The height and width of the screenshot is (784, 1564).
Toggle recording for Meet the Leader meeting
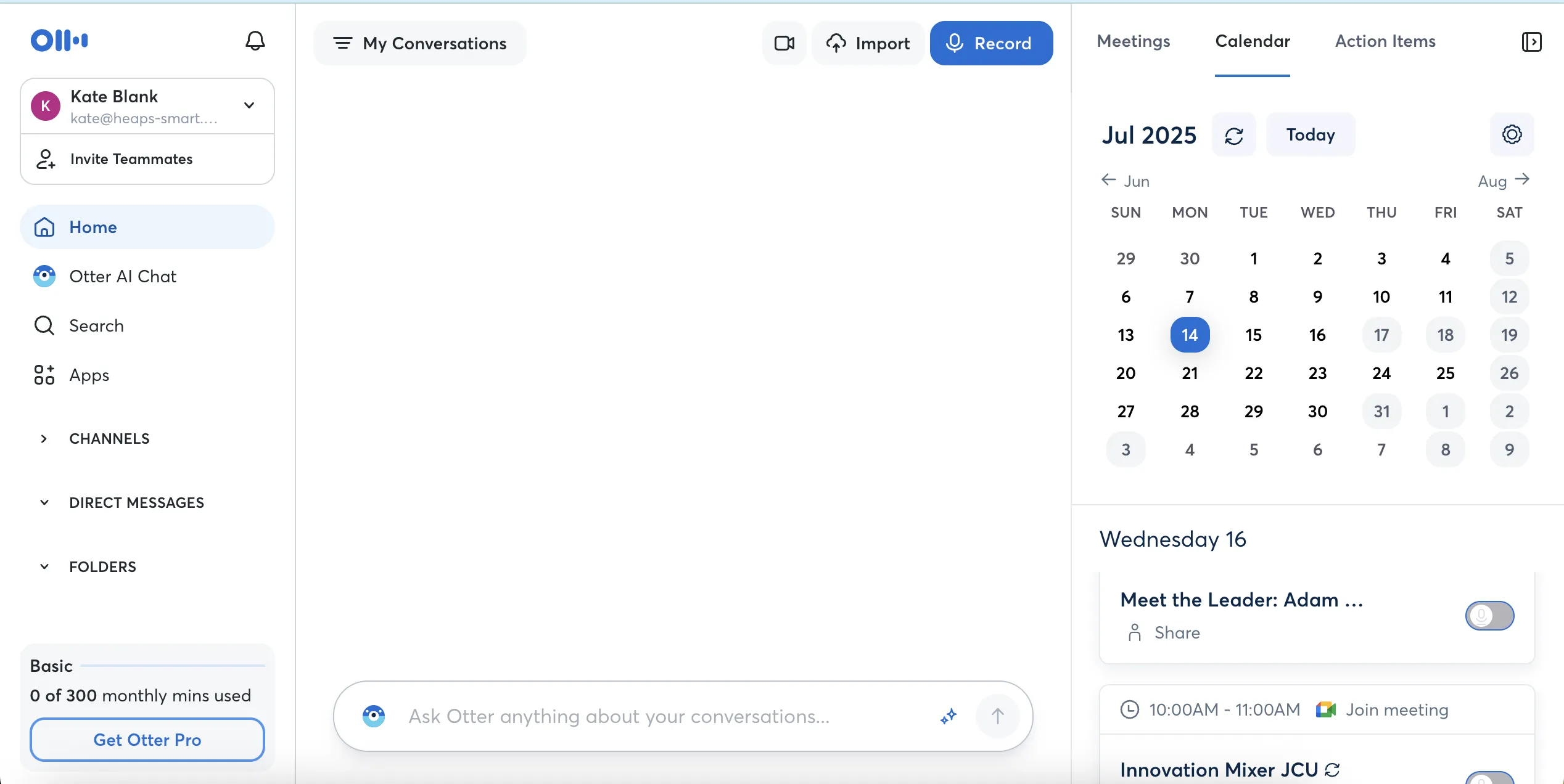1489,615
